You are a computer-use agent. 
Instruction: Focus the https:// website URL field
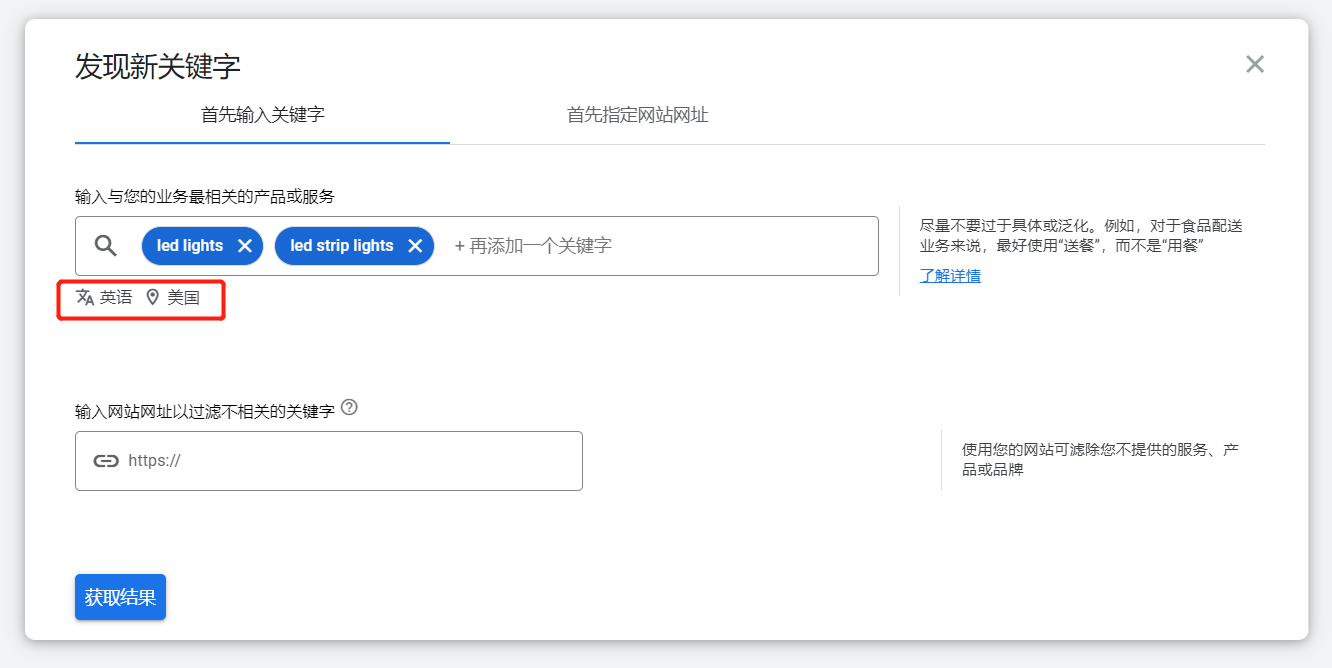click(329, 461)
